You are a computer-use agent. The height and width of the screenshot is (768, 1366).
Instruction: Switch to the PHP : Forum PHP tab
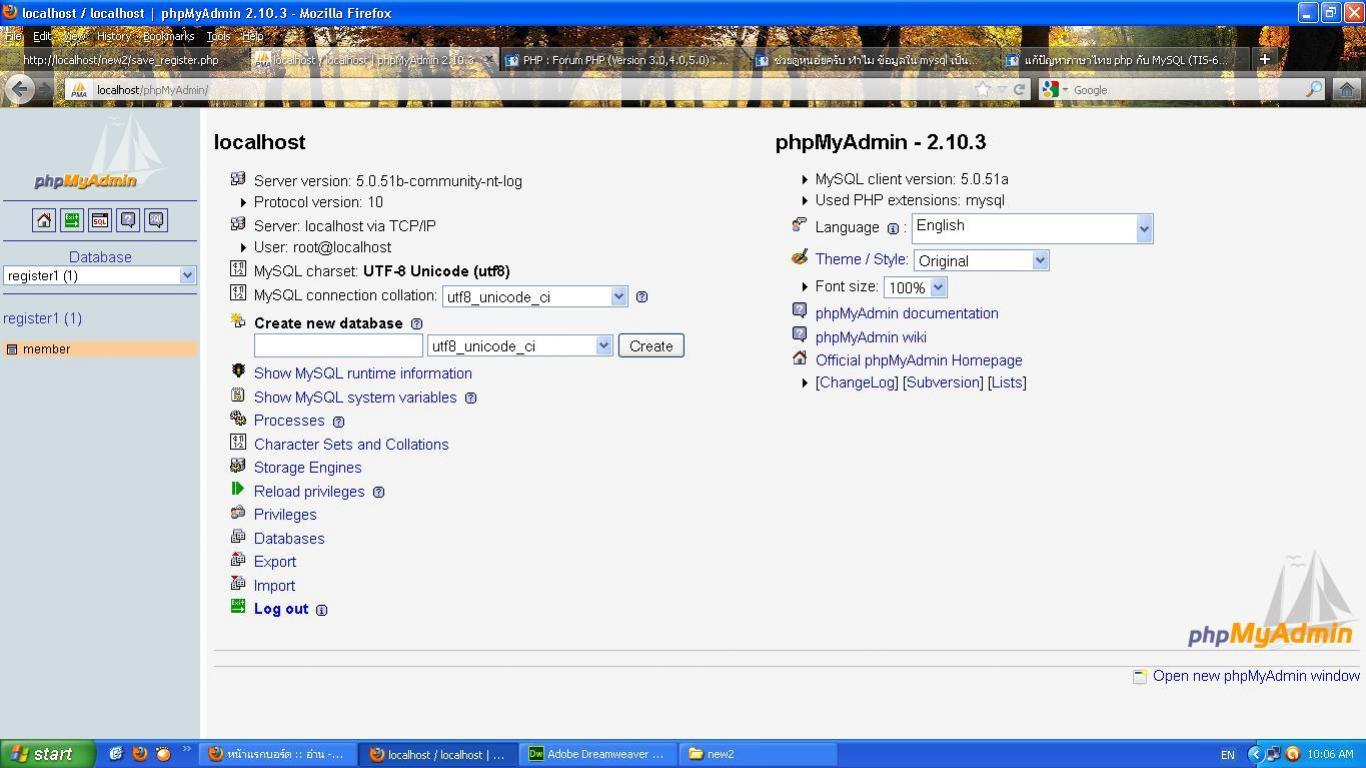point(622,60)
